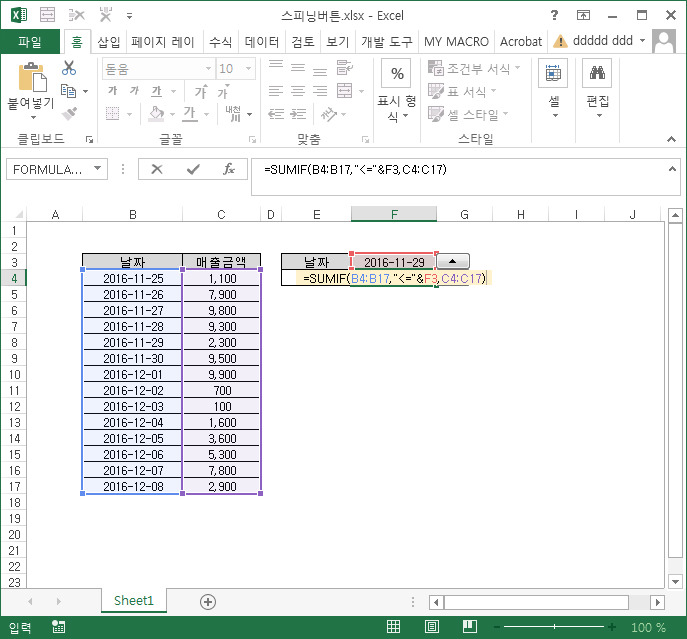Click the Decrease Indent icon
687x639 pixels.
(276, 114)
